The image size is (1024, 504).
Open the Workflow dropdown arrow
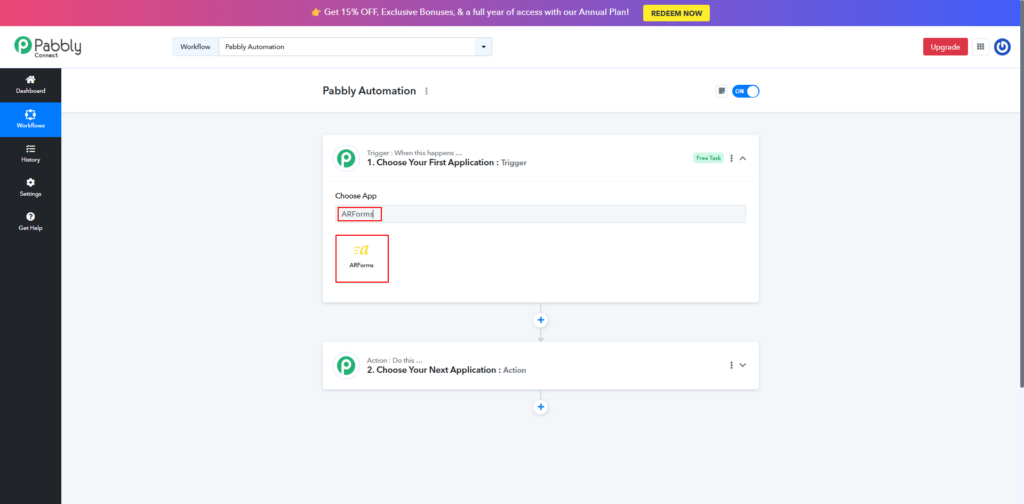pos(483,47)
